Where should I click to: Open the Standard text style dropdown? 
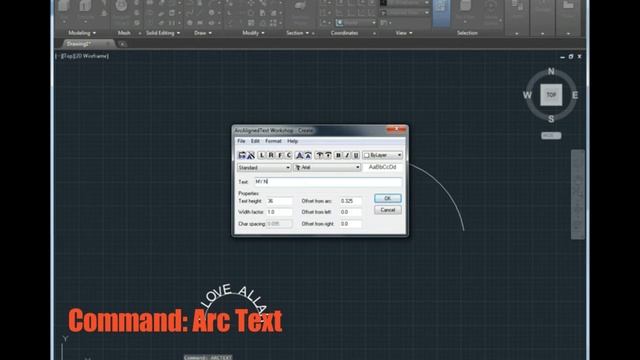[264, 167]
